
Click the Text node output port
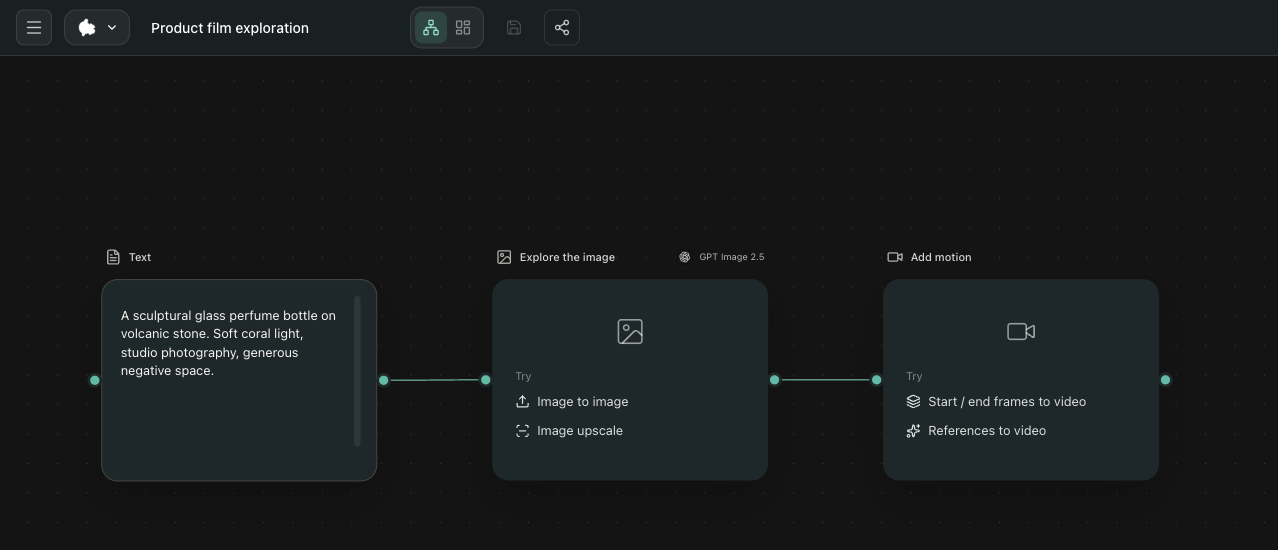[384, 380]
